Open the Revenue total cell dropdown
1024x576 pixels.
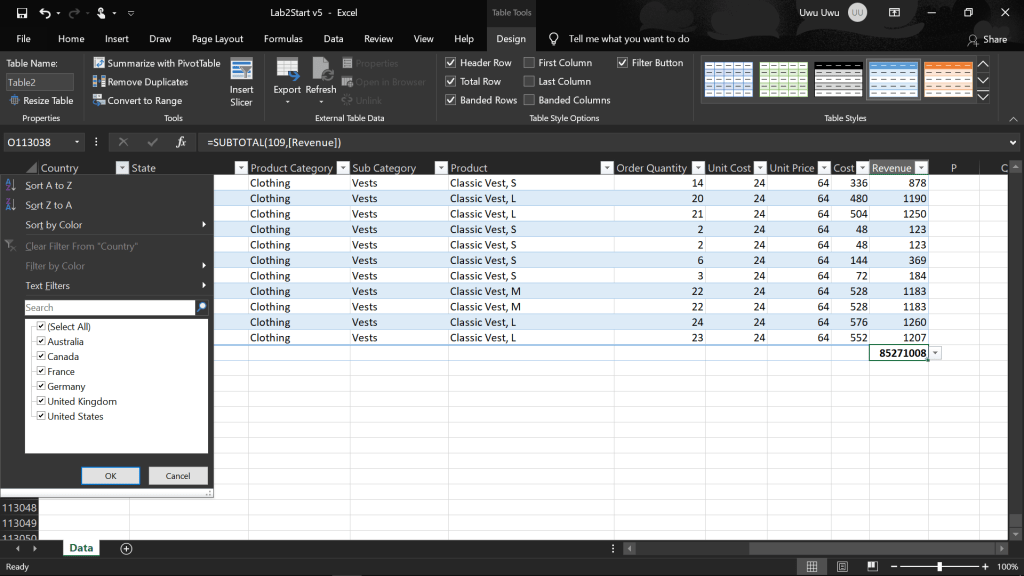point(935,354)
